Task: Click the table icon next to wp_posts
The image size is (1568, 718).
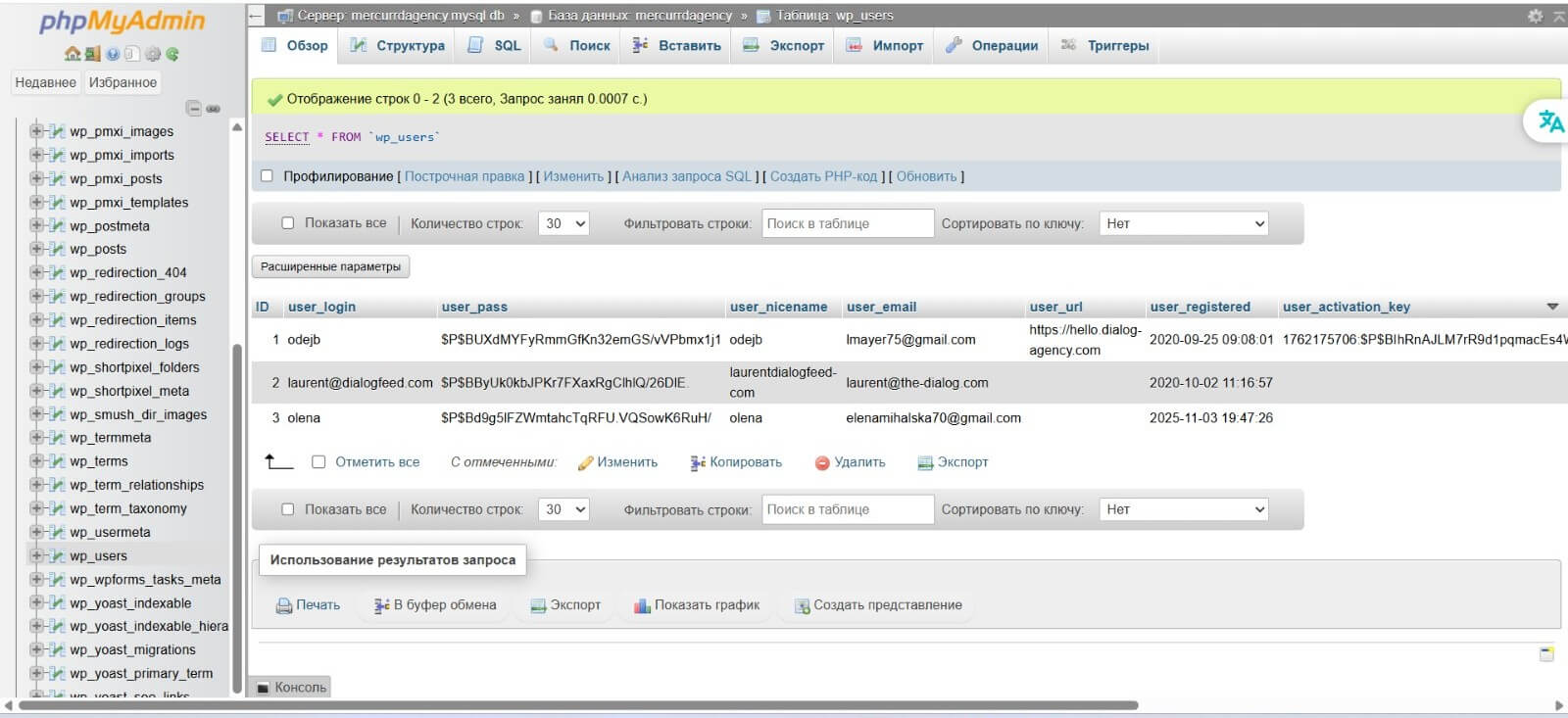Action: pyautogui.click(x=57, y=249)
